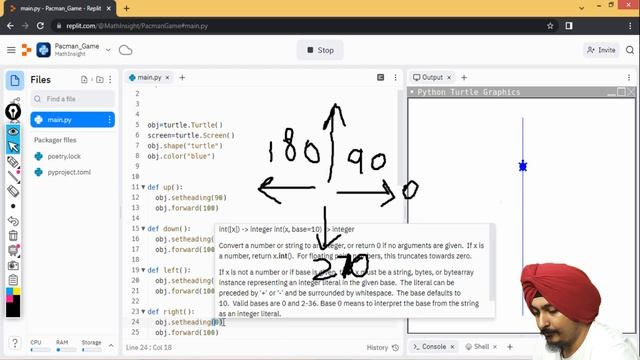
Task: Click the blue turtle in graphics window
Action: tap(523, 166)
